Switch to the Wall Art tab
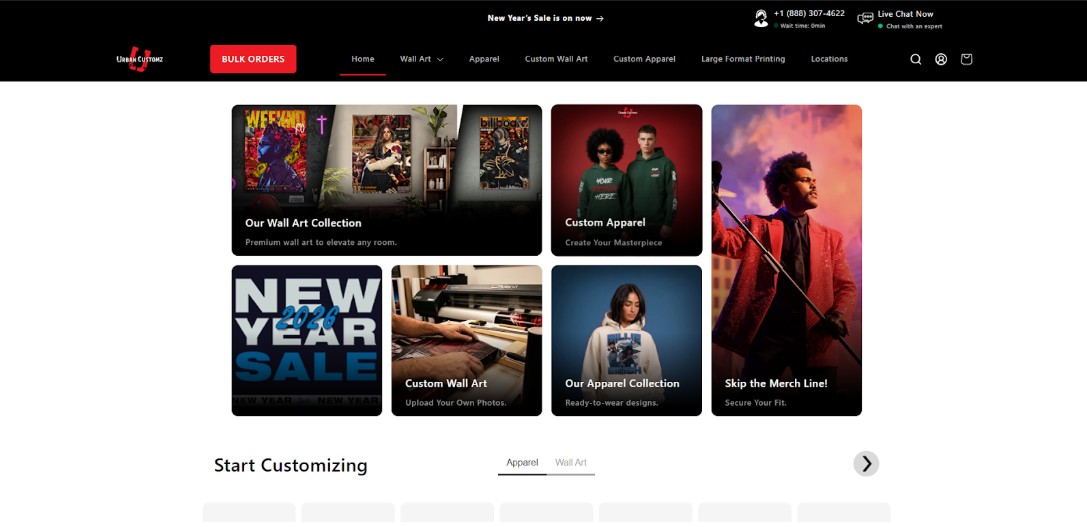Image resolution: width=1087 pixels, height=527 pixels. click(x=571, y=463)
